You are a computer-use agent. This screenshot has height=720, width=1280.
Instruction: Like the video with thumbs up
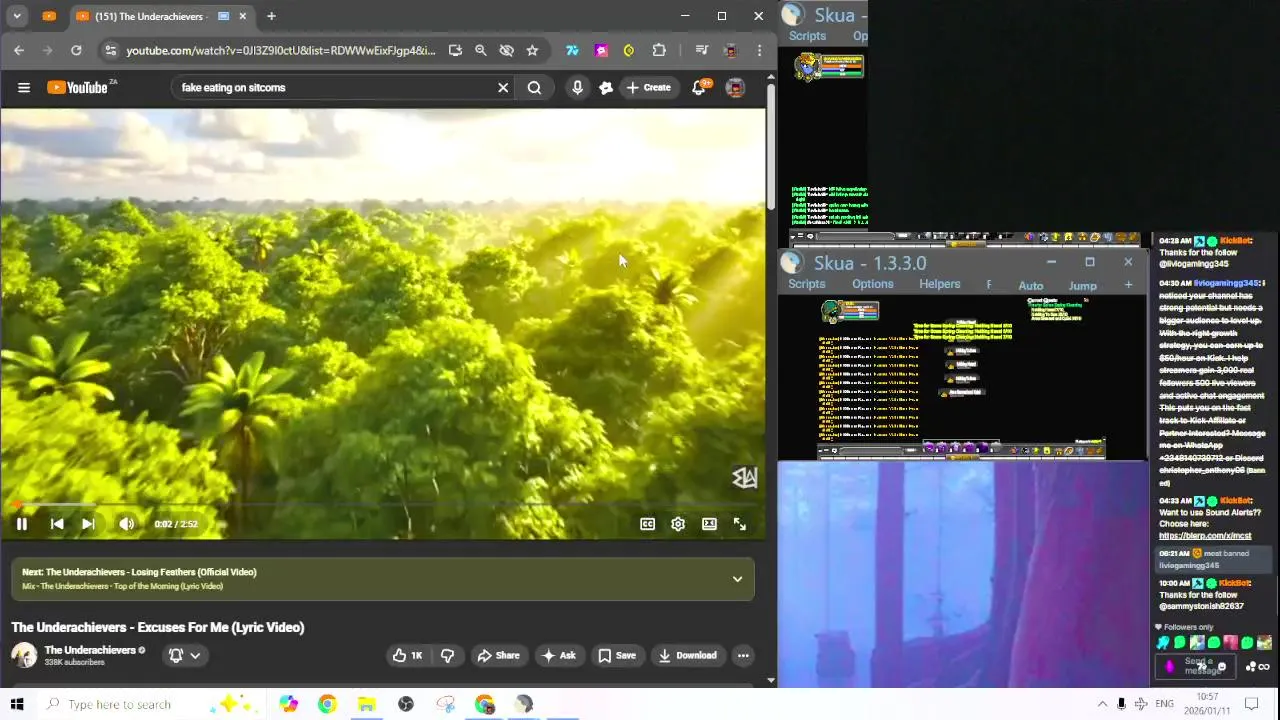407,656
